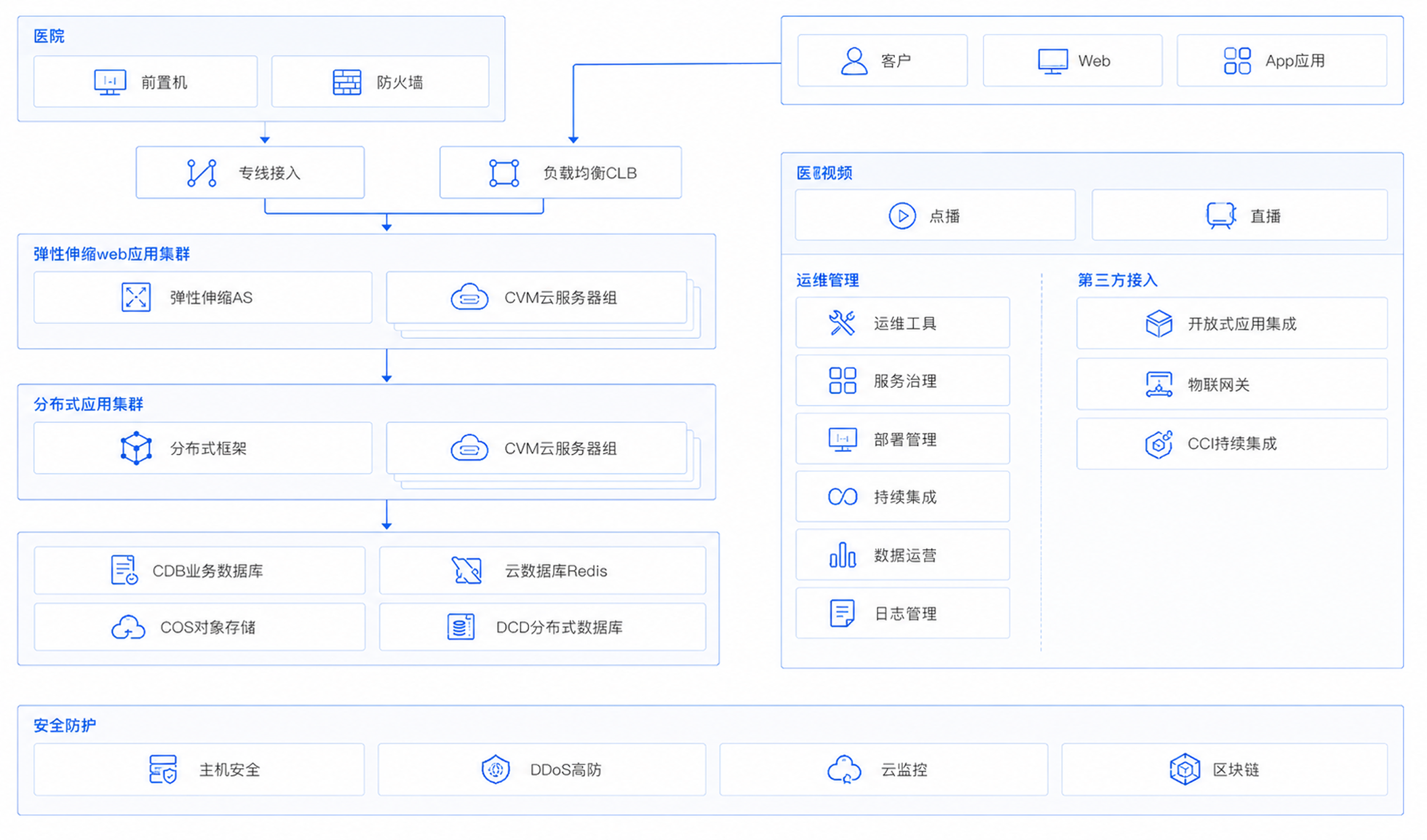Screen dimensions: 1427x840
Task: Click the 开放式应用集成 label text
Action: point(1242,323)
